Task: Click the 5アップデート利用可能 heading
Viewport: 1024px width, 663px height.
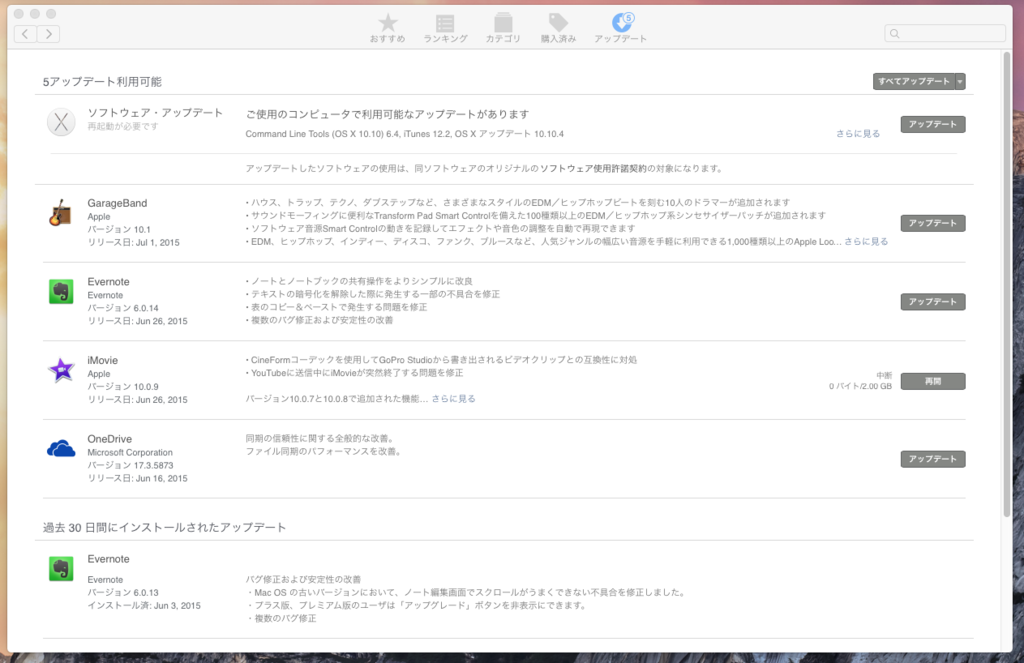Action: tap(103, 82)
